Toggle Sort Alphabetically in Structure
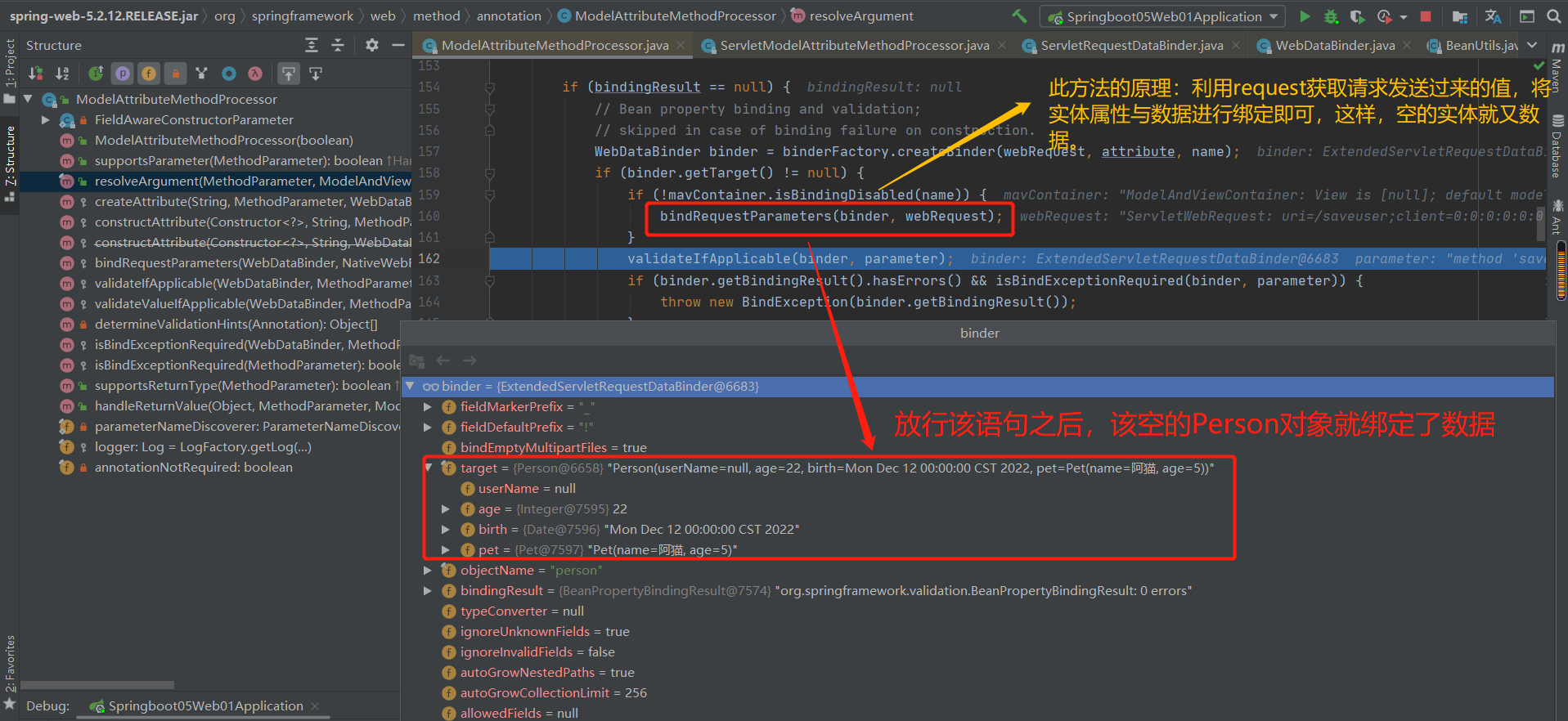This screenshot has height=721, width=1568. click(62, 74)
